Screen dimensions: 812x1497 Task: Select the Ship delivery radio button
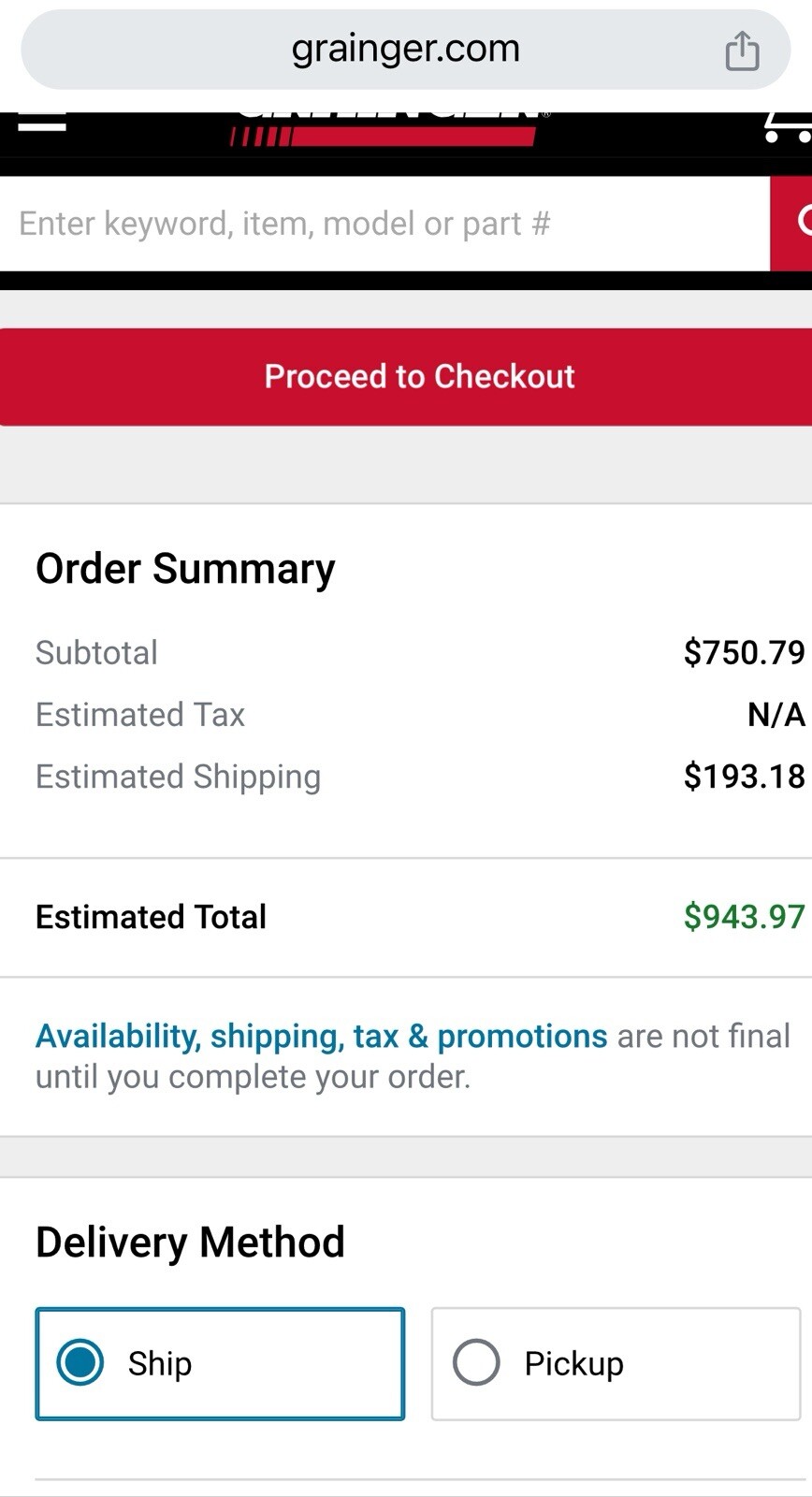point(80,1362)
